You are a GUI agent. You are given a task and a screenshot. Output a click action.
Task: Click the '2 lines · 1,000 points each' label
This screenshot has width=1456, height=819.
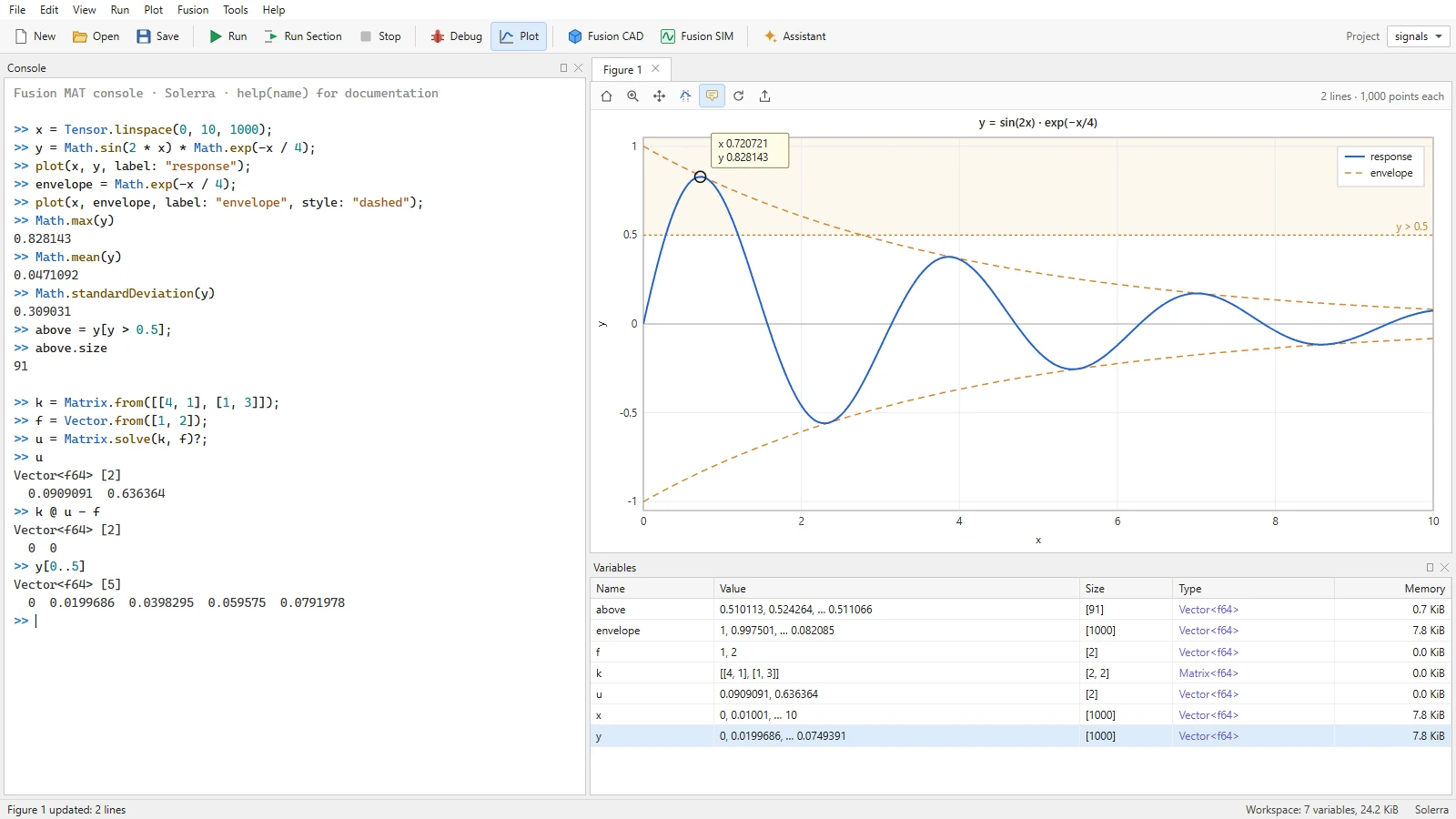point(1382,96)
